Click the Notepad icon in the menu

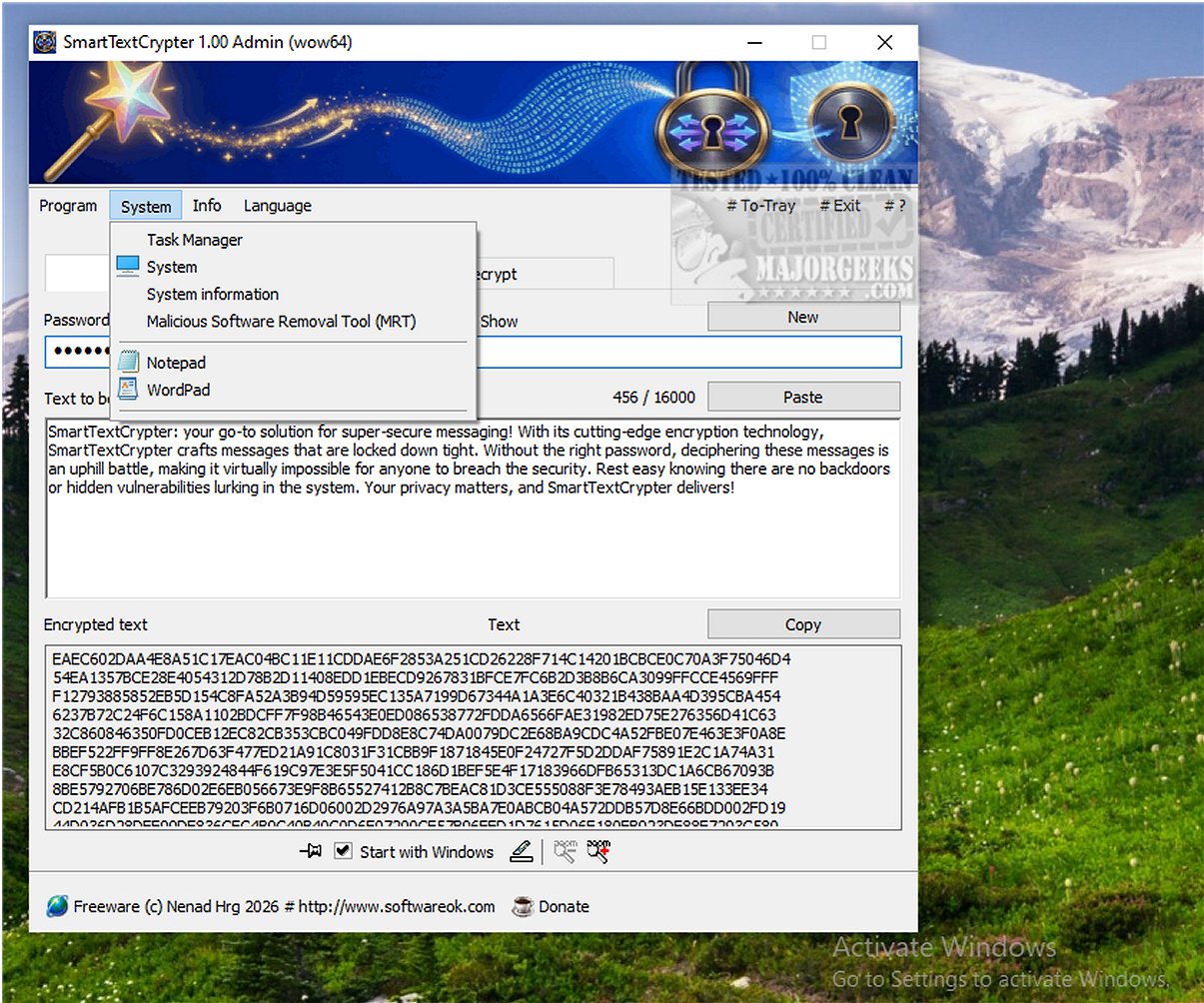coord(128,362)
